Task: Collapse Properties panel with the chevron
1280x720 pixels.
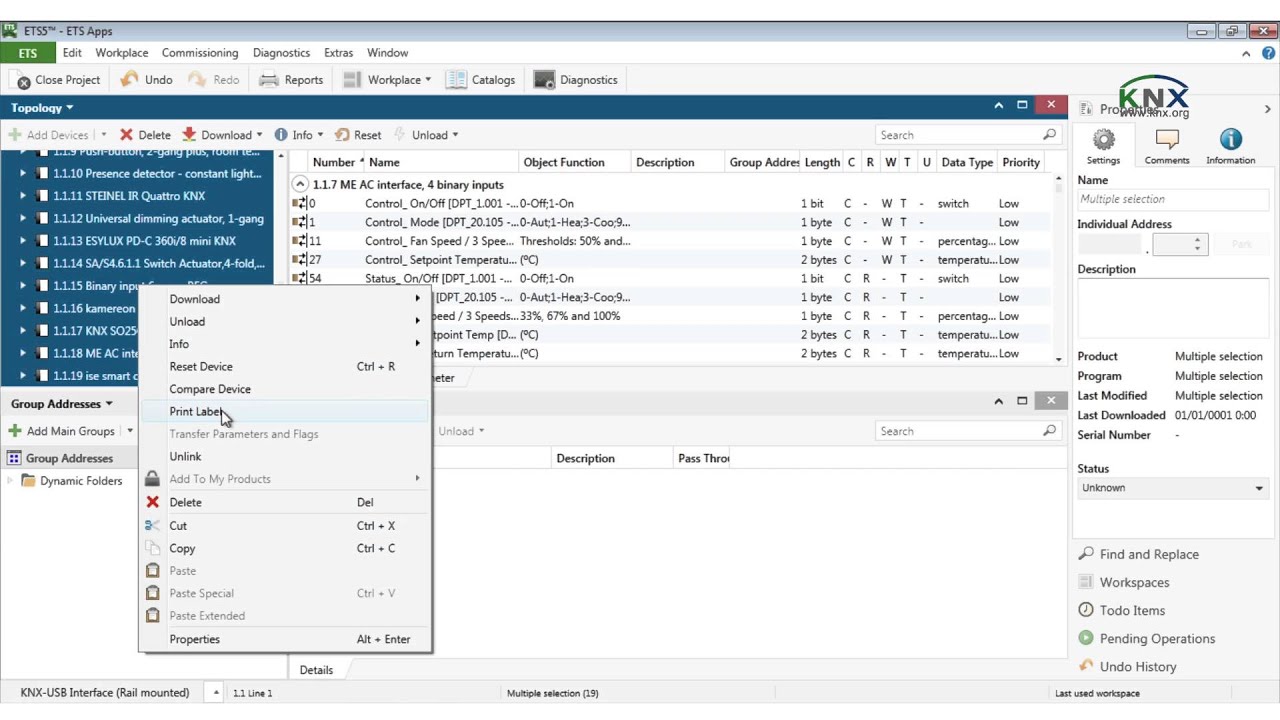Action: [1268, 109]
